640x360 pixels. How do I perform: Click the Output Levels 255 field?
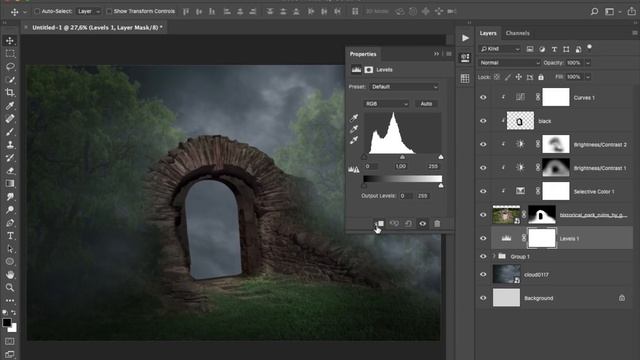[423, 196]
